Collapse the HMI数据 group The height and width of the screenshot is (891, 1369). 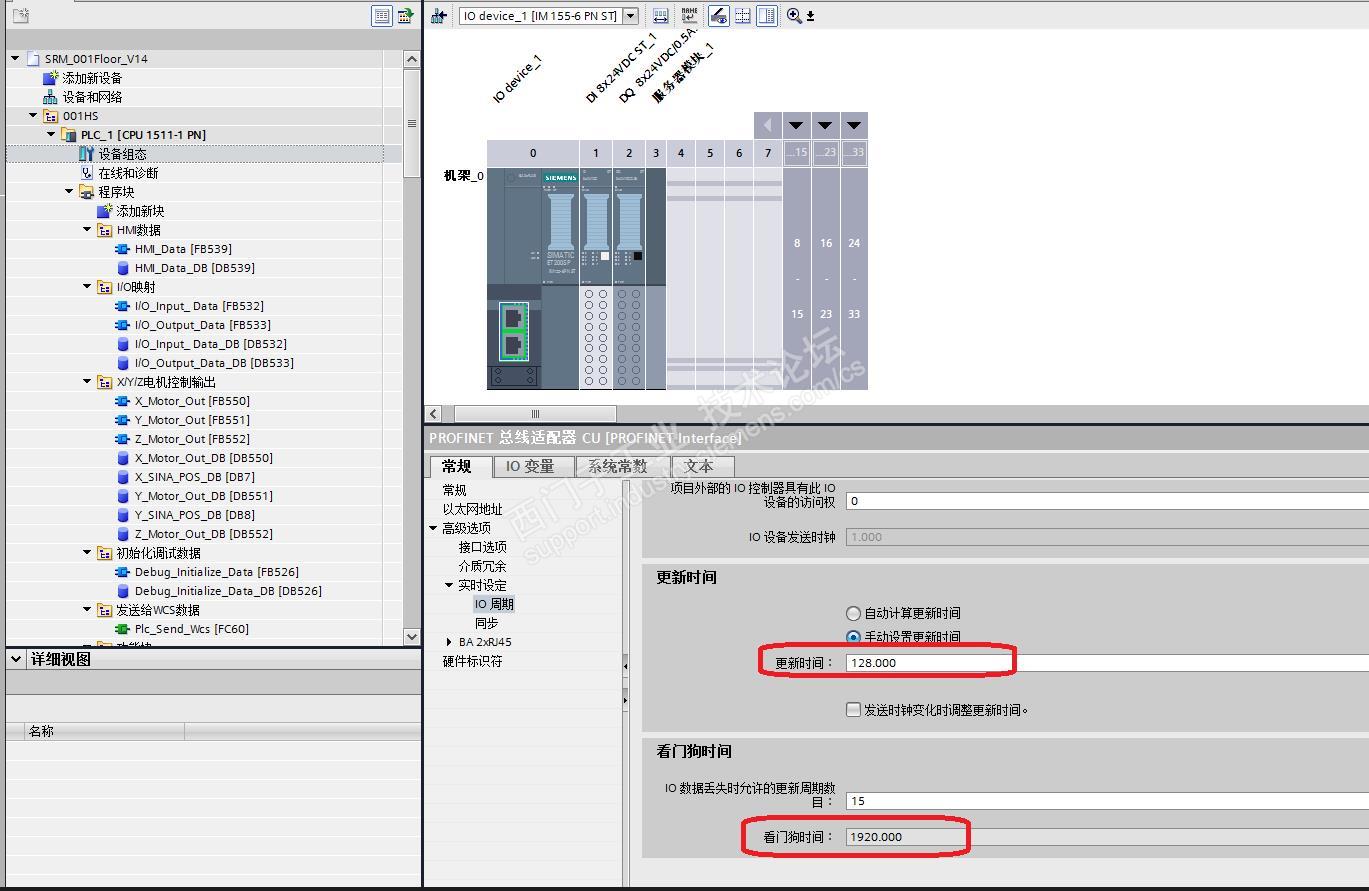(87, 230)
